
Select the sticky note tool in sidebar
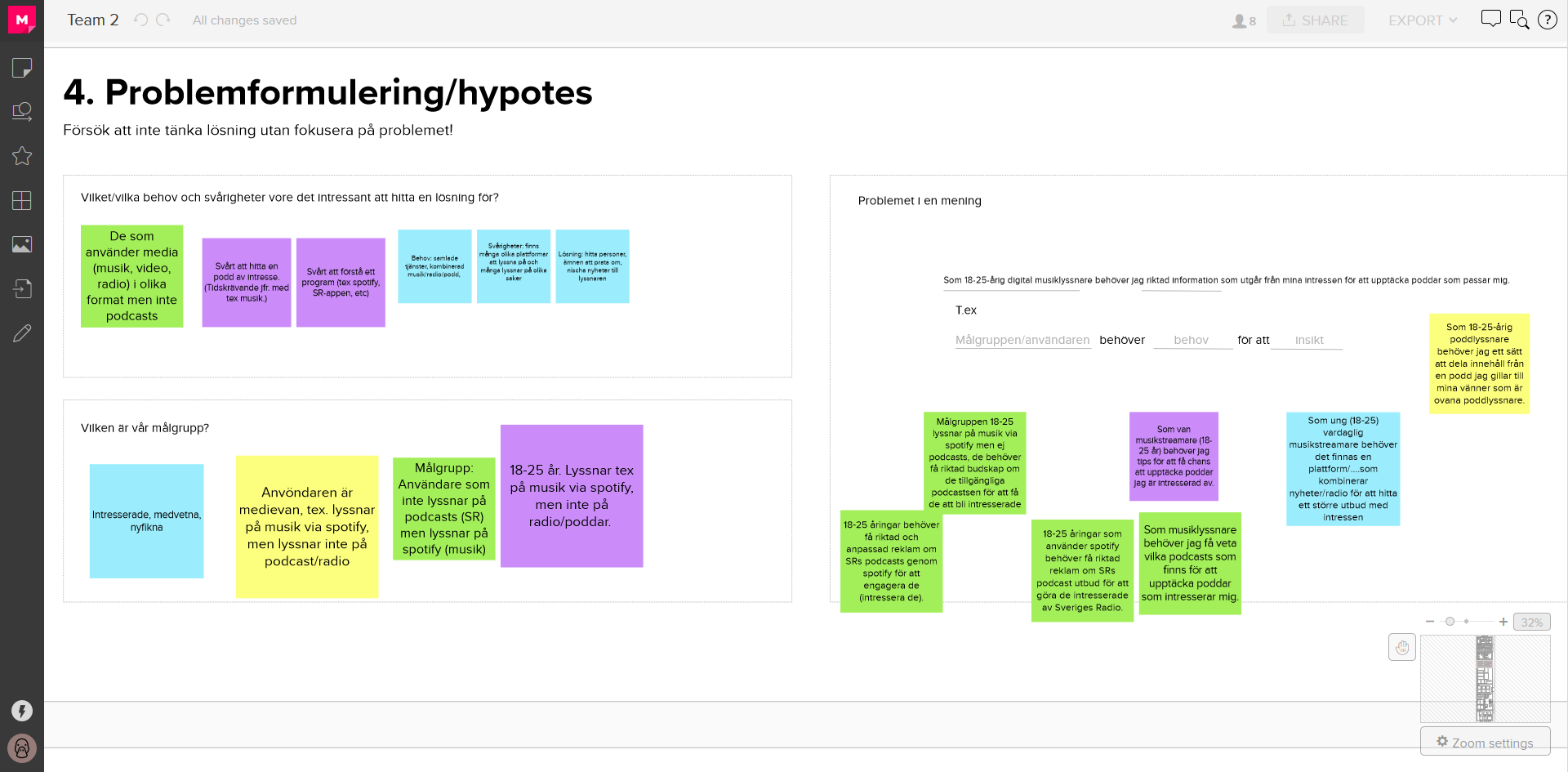(22, 68)
